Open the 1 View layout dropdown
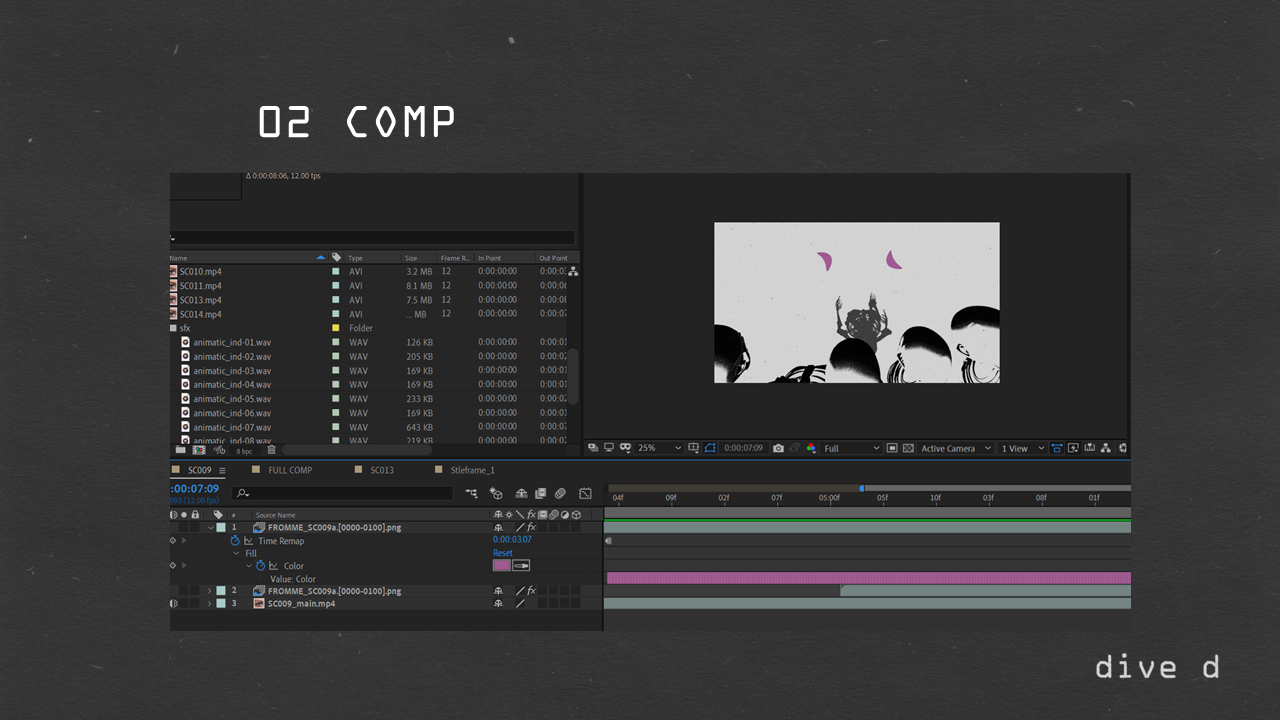Viewport: 1280px width, 720px height. [x=1022, y=448]
